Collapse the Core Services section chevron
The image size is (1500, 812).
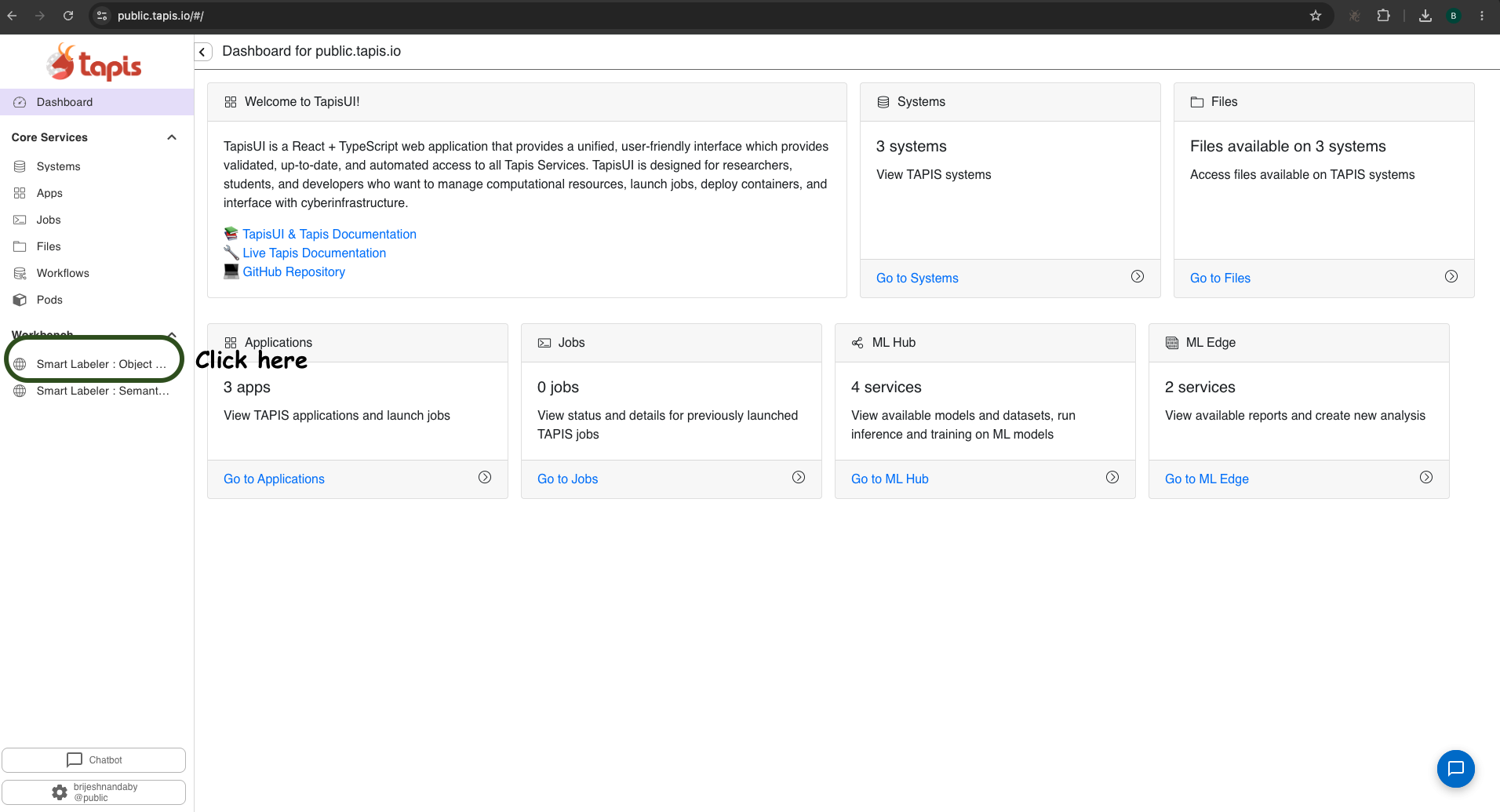[x=172, y=137]
